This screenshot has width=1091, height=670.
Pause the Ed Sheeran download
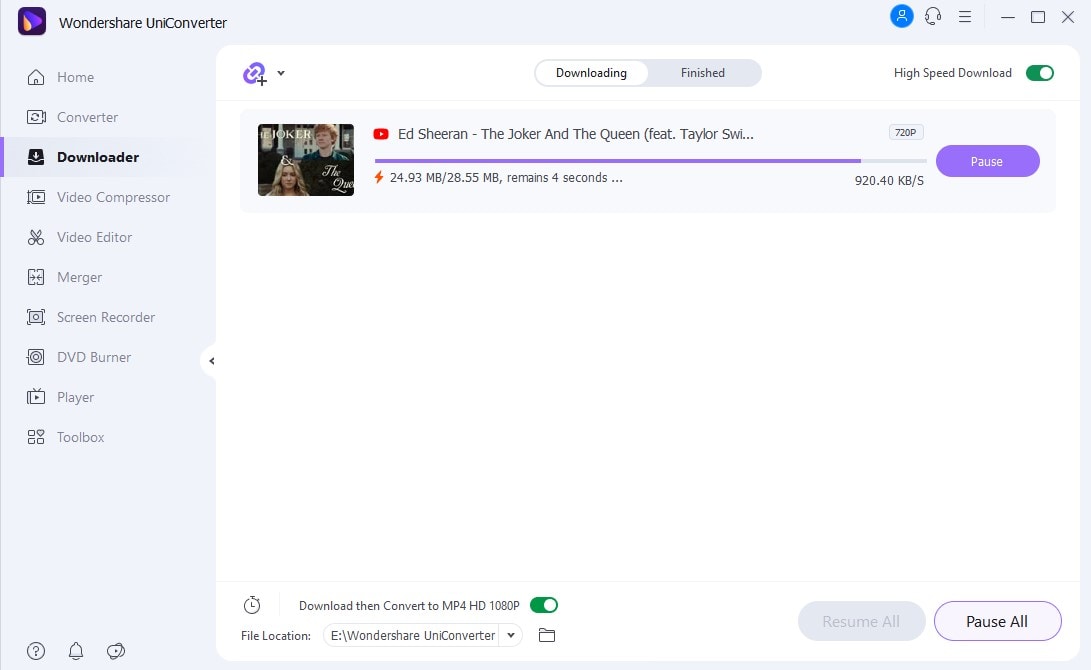[x=987, y=161]
